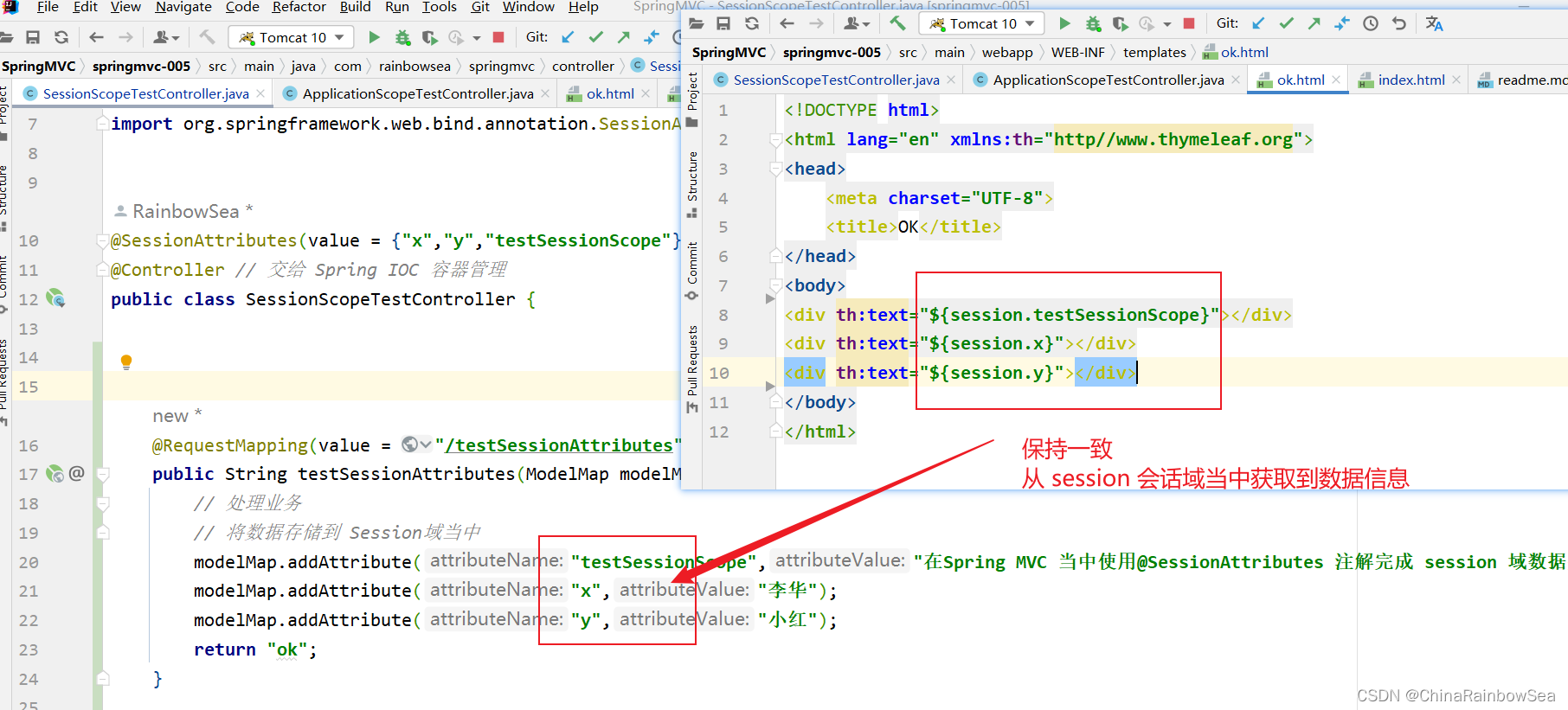Git Push arrow in the ok.html window
The width and height of the screenshot is (1568, 710).
[x=1314, y=23]
